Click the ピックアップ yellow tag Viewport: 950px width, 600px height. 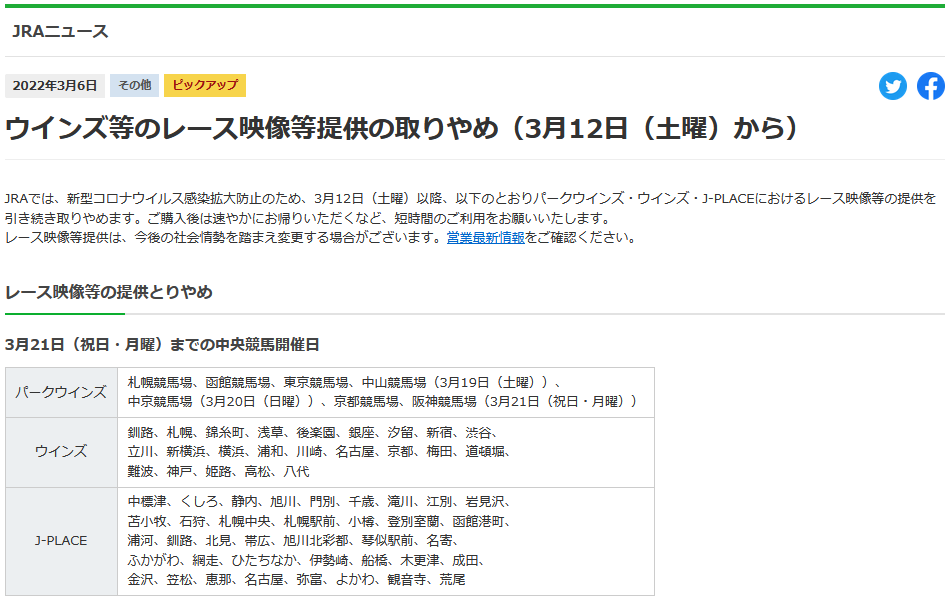[205, 85]
